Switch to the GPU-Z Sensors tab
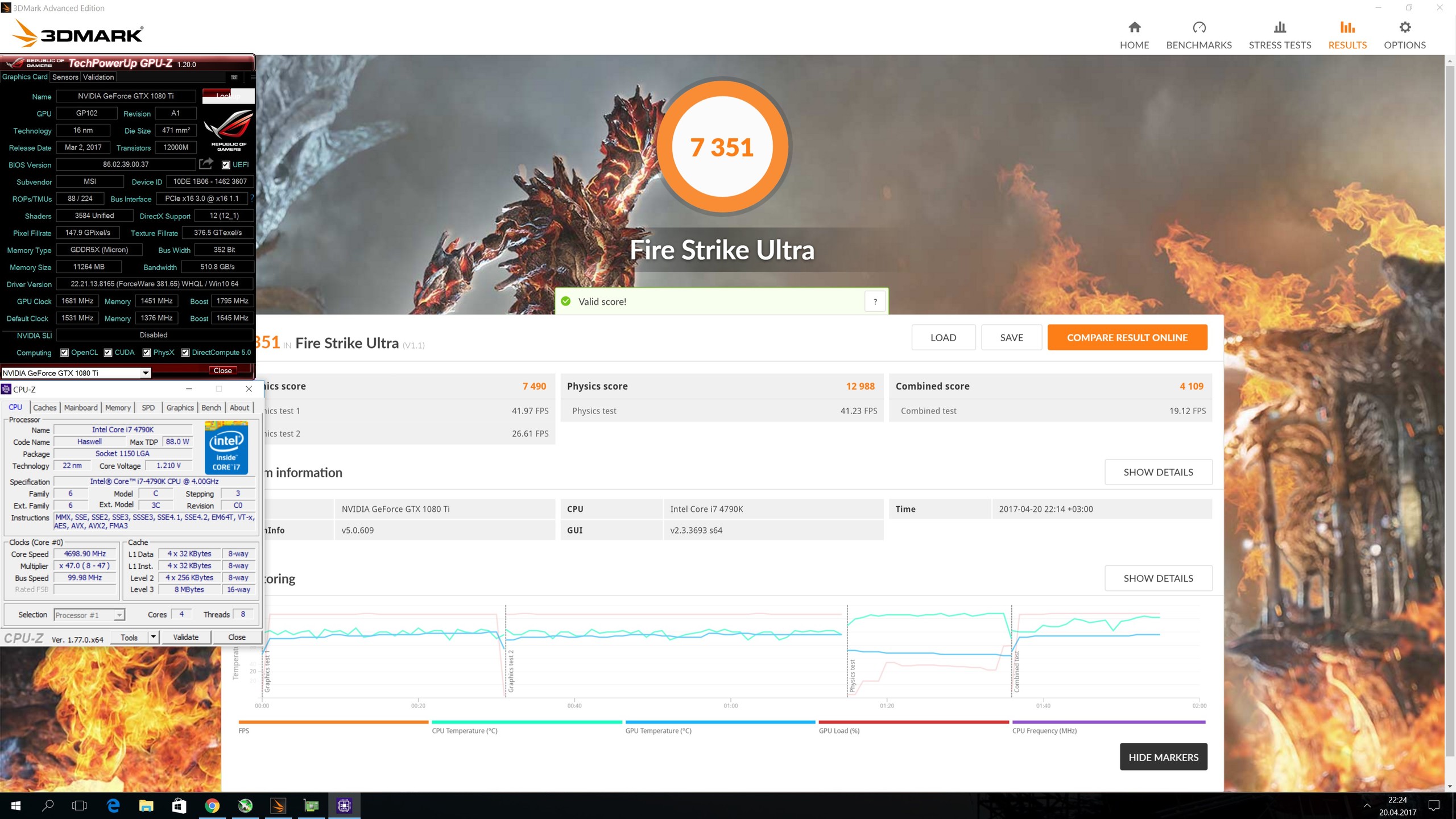This screenshot has height=819, width=1456. click(65, 77)
